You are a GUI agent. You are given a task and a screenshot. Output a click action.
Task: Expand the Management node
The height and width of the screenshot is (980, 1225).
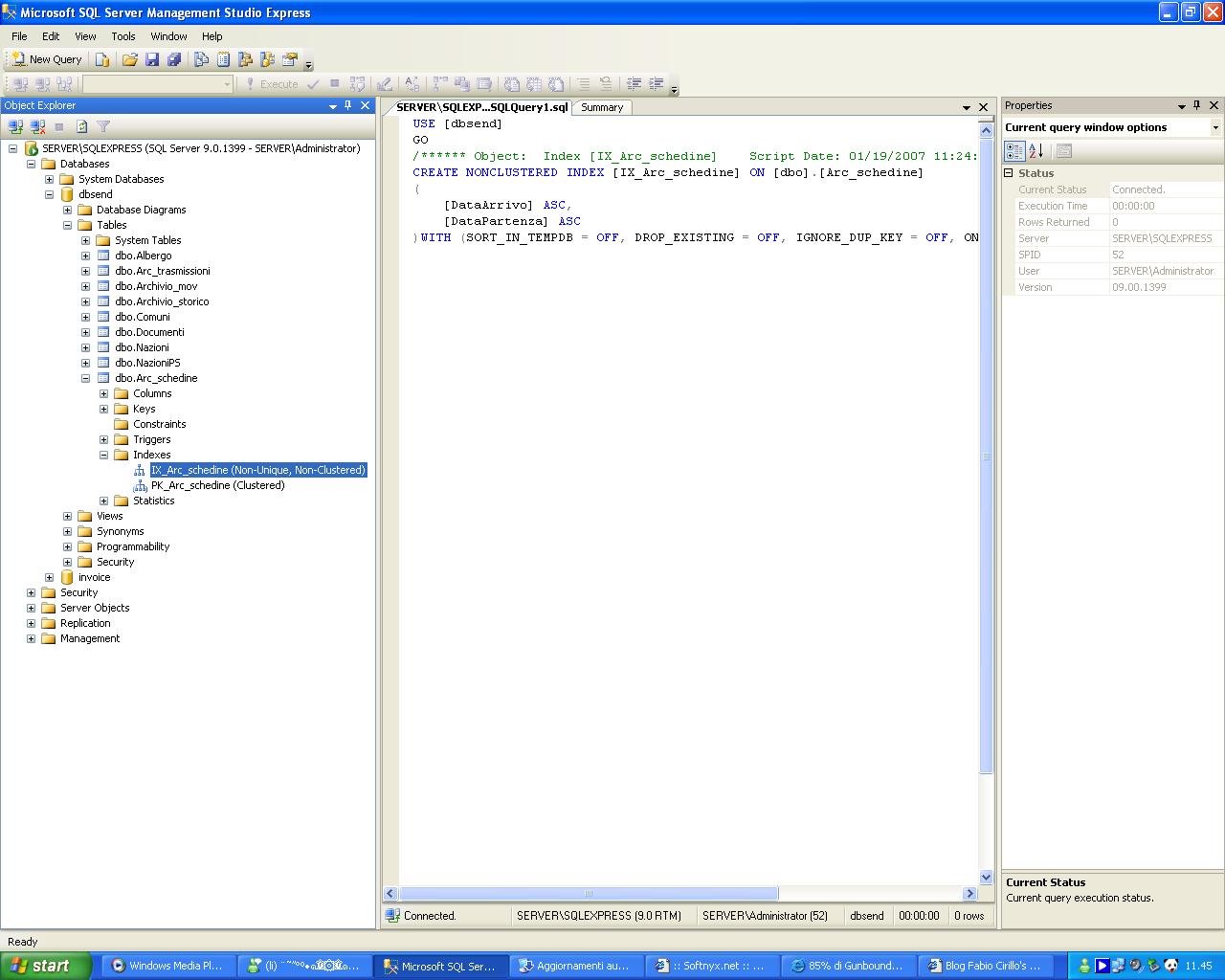(31, 638)
